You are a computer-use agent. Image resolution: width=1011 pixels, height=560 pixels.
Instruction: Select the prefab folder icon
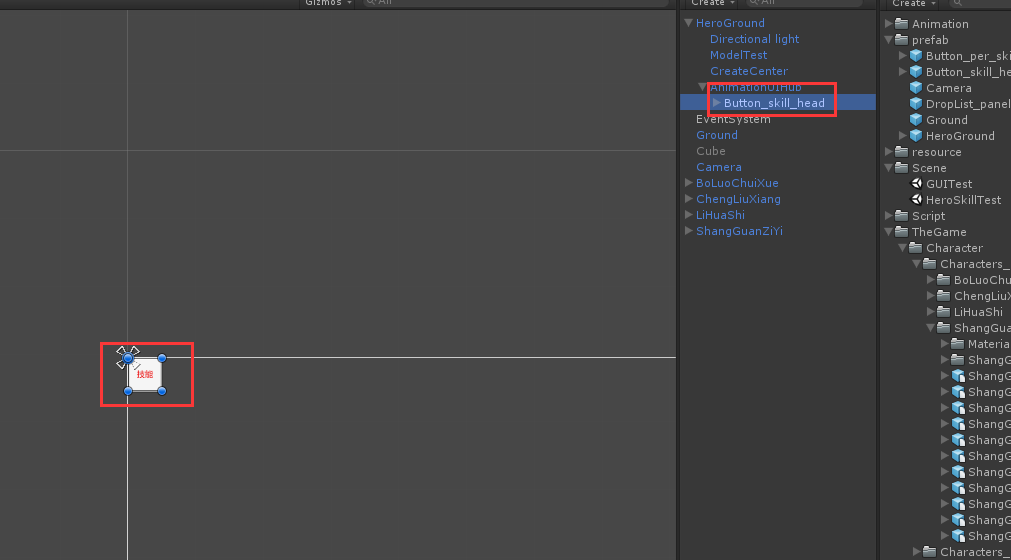(901, 40)
